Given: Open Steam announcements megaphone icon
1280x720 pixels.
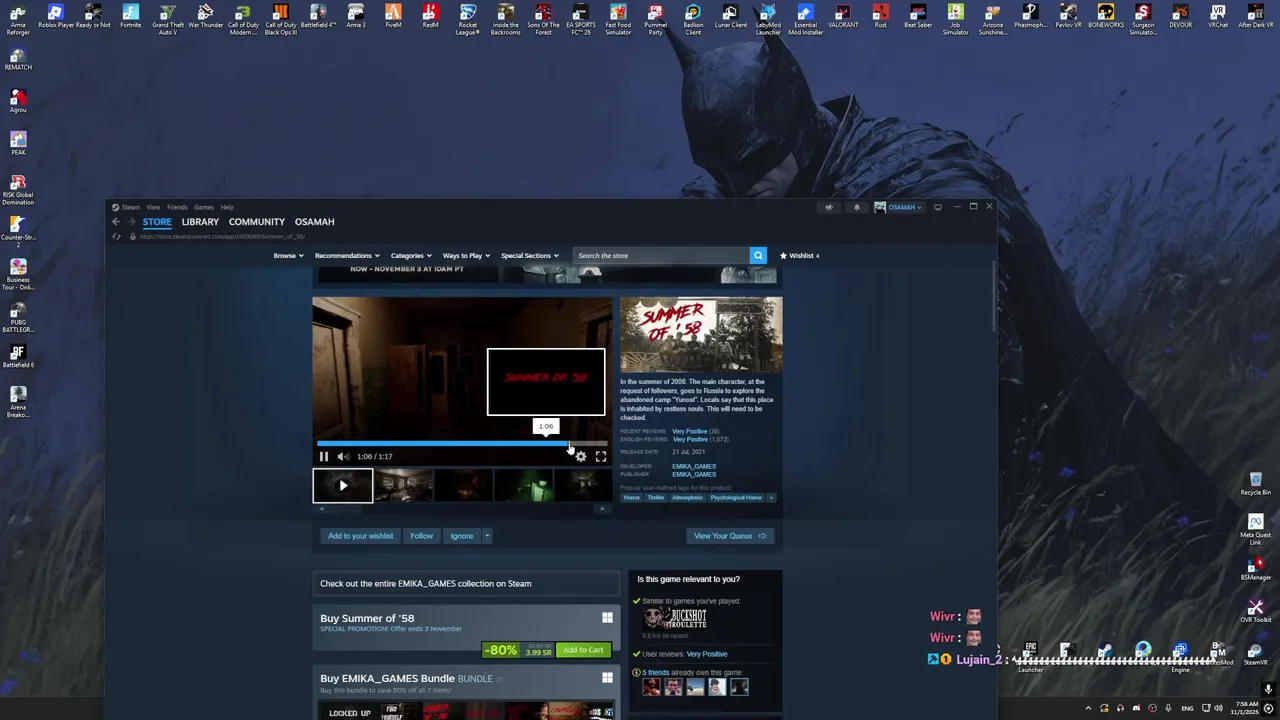Looking at the screenshot, I should (829, 207).
